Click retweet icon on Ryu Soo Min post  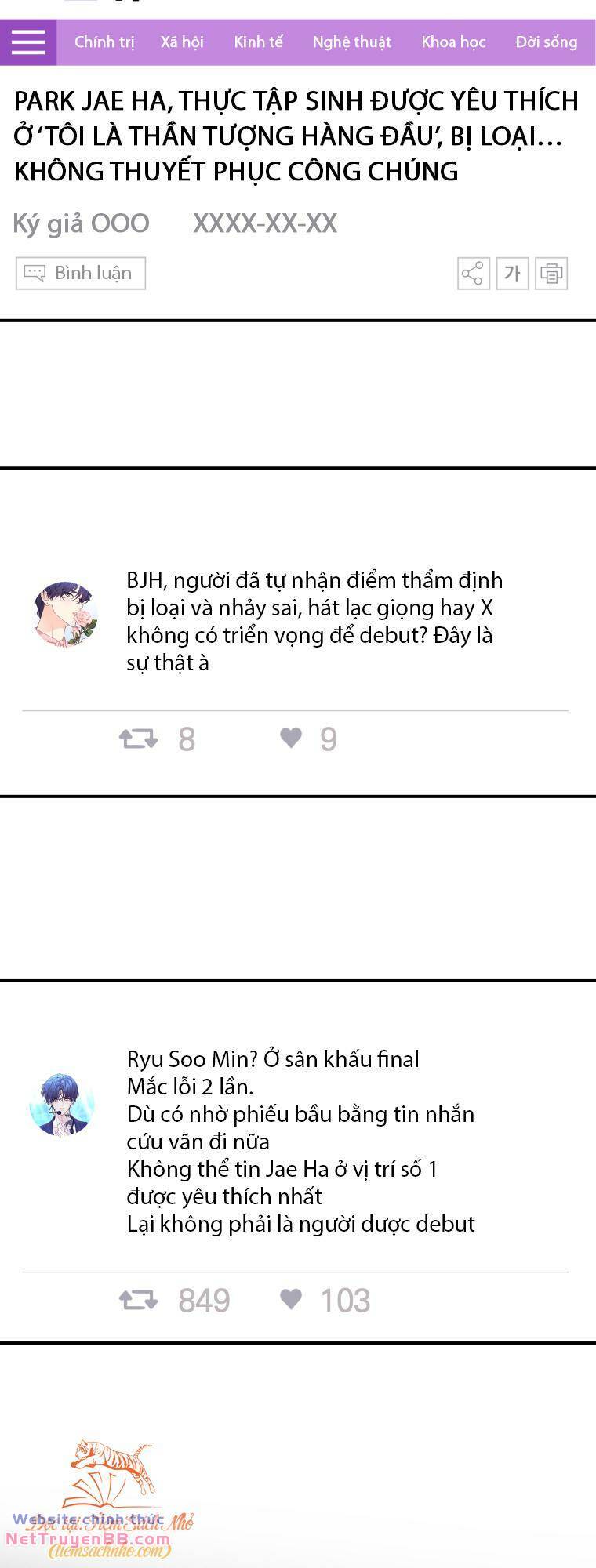pyautogui.click(x=138, y=1300)
